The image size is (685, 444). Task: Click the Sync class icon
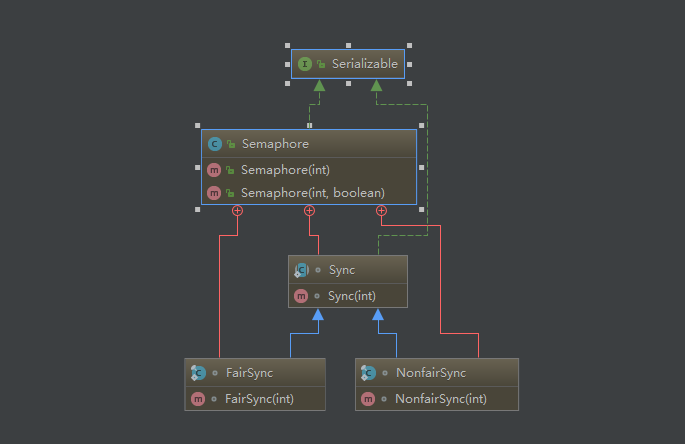tap(301, 270)
